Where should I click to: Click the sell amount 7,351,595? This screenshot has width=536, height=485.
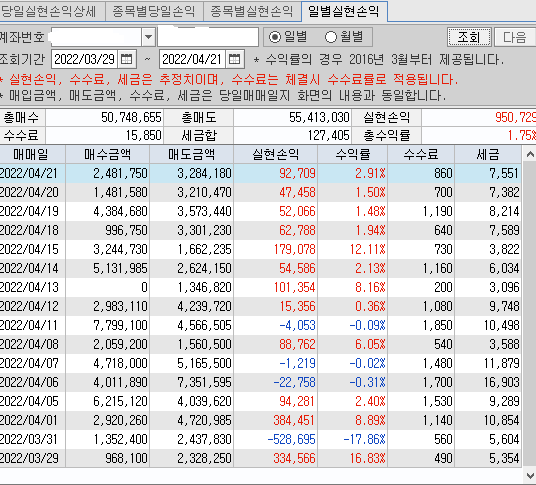[x=204, y=382]
